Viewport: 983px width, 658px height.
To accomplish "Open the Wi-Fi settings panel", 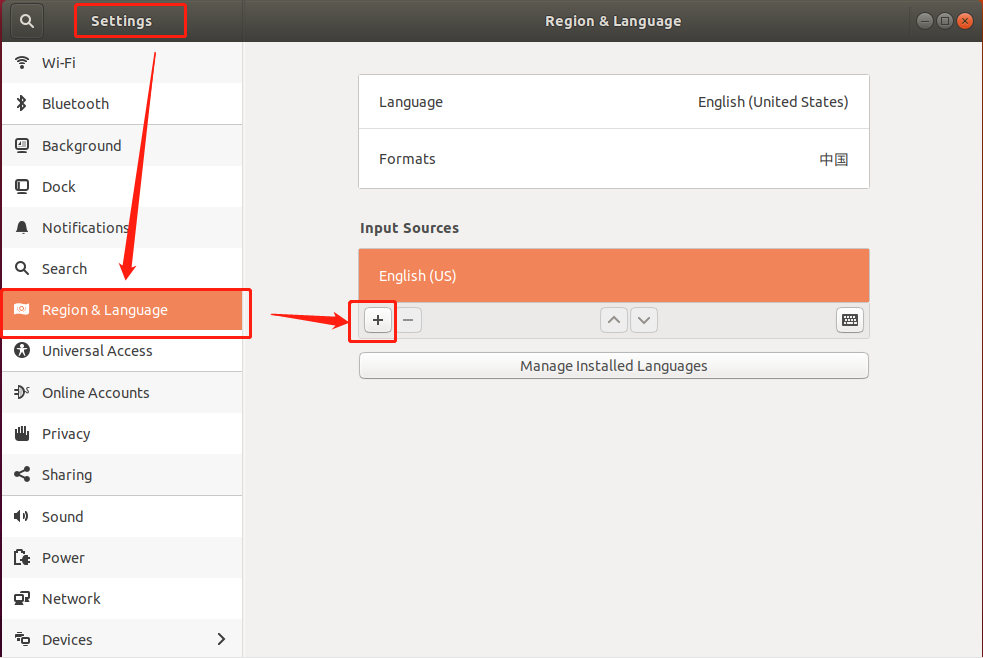I will coord(122,63).
